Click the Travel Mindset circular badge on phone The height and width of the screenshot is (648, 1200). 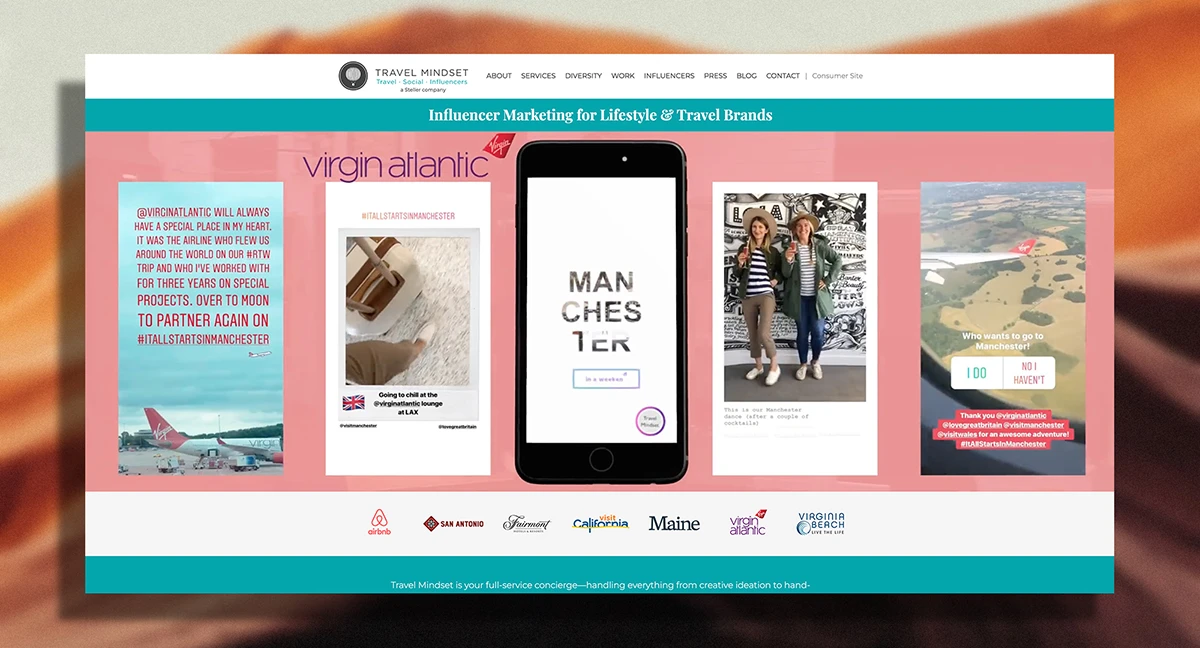[650, 421]
